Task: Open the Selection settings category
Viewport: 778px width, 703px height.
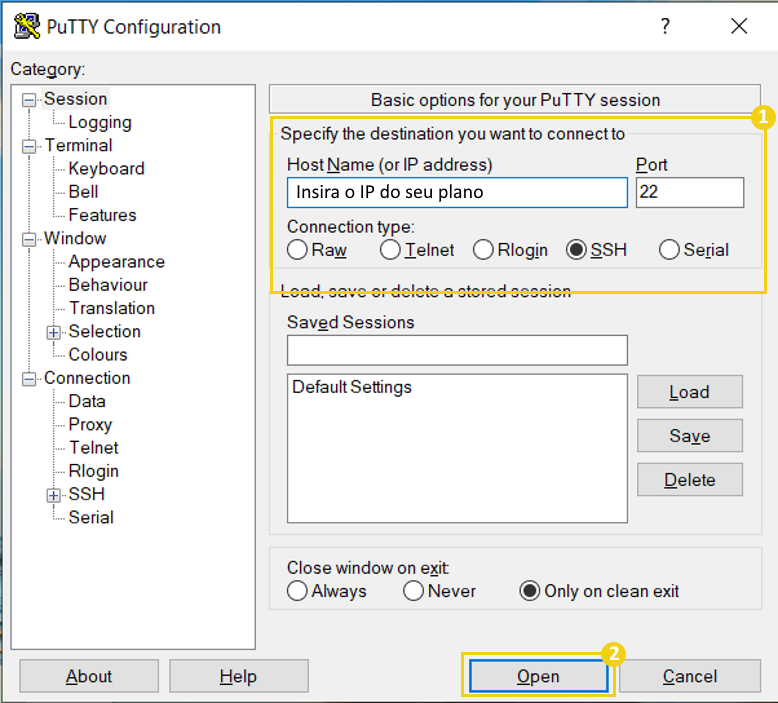Action: point(105,331)
